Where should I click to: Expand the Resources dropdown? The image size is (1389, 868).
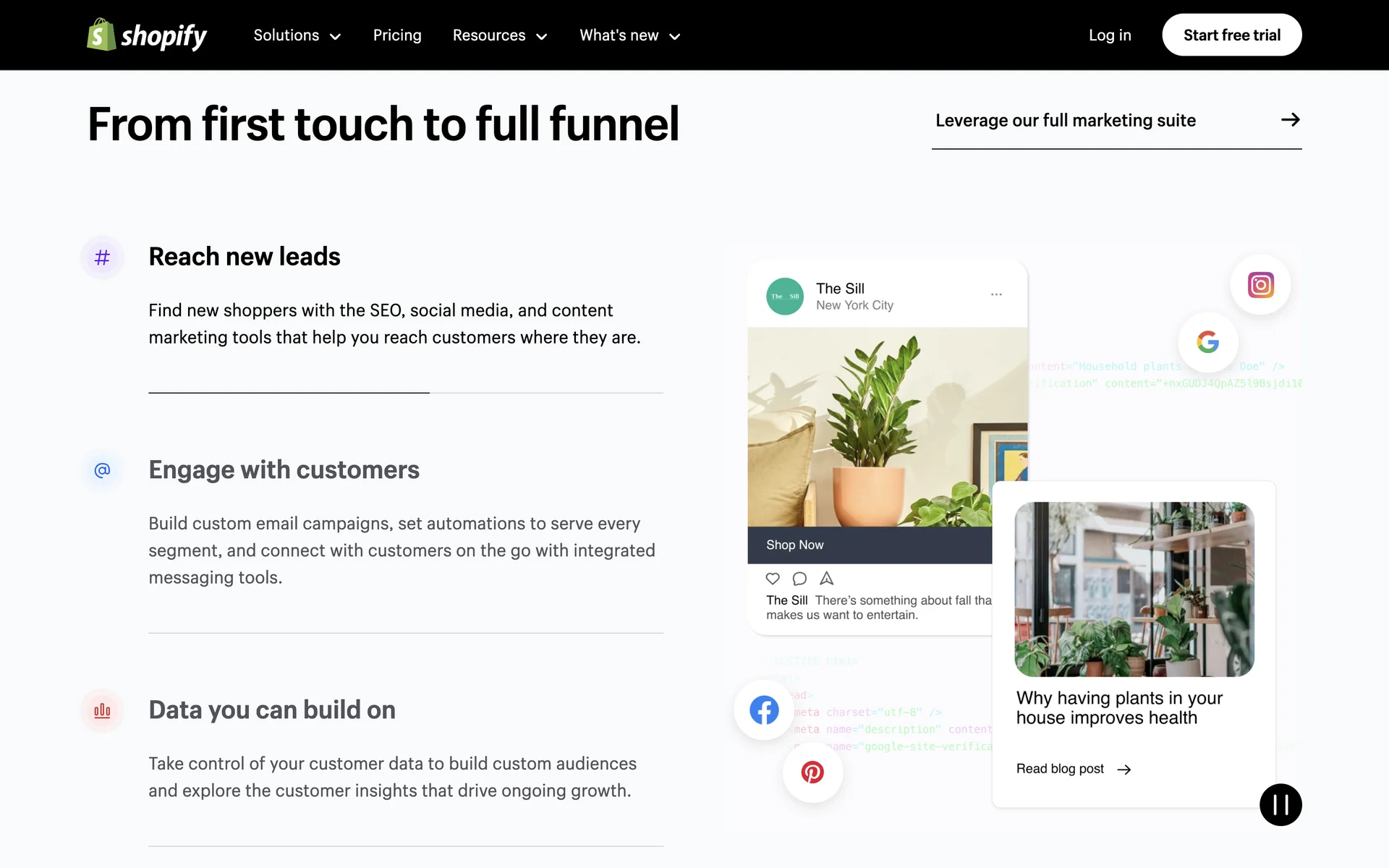tap(499, 35)
